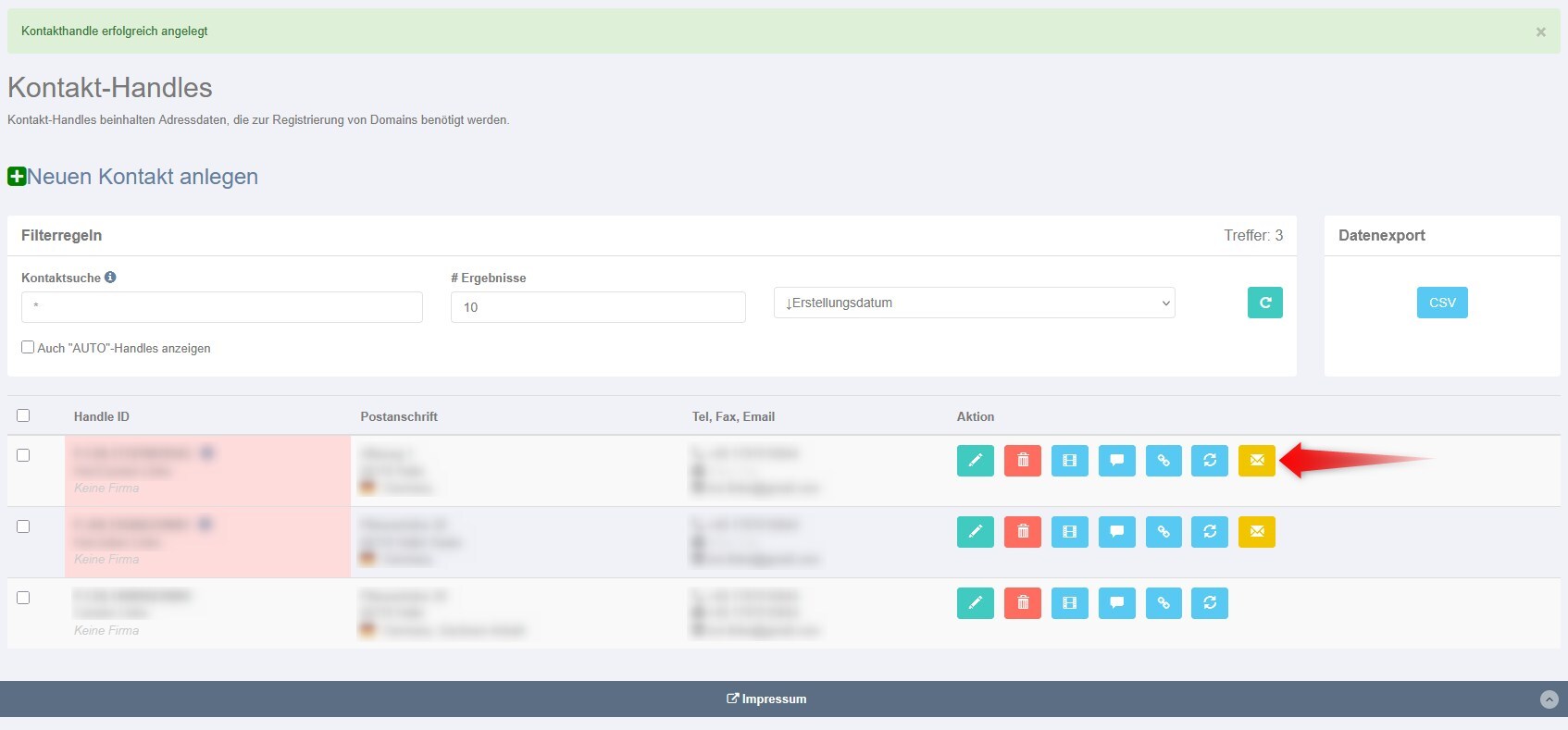This screenshot has height=730, width=1568.
Task: Check the third contact row checkbox
Action: coord(23,599)
